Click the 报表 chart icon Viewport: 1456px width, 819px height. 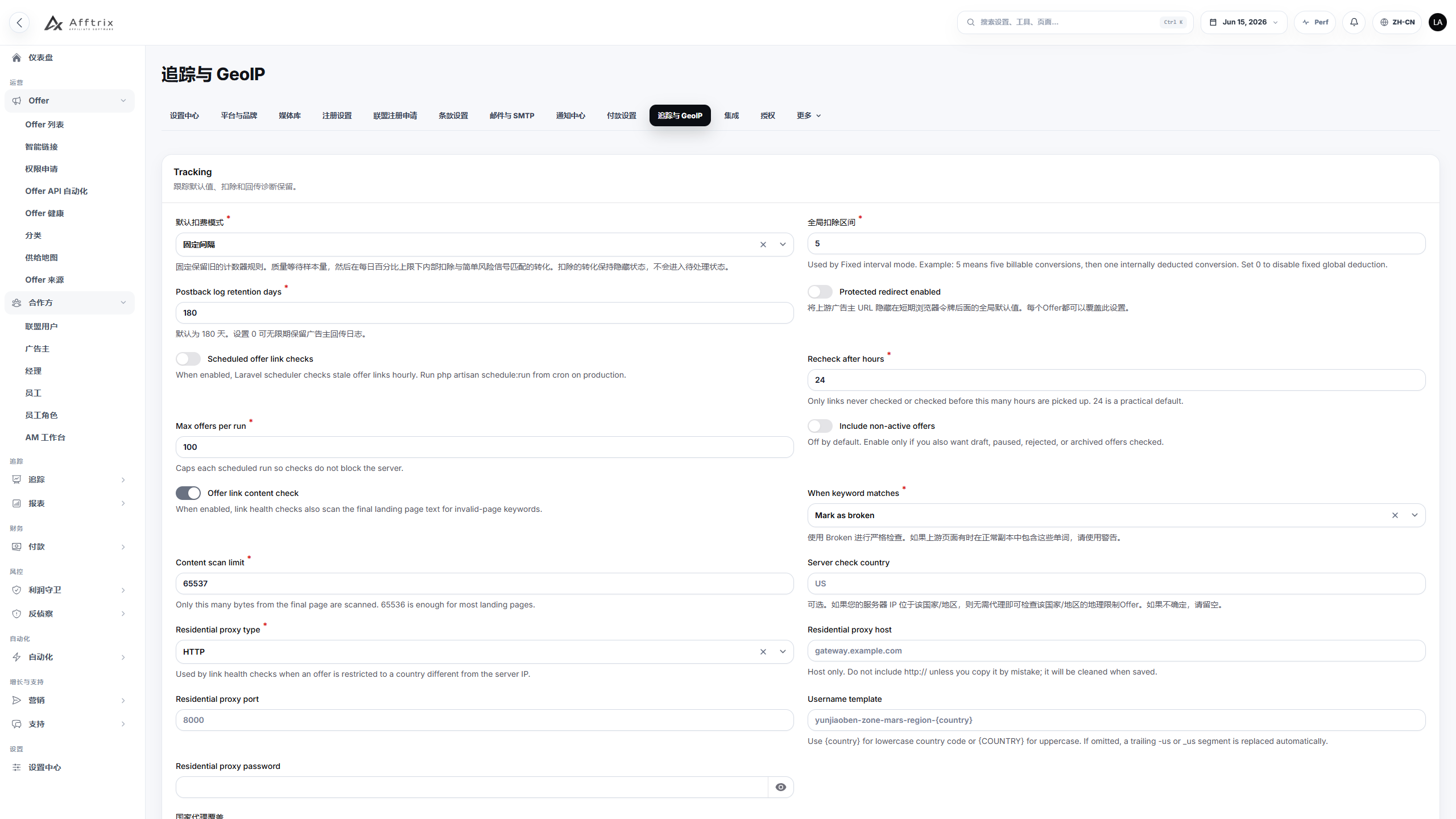point(16,503)
